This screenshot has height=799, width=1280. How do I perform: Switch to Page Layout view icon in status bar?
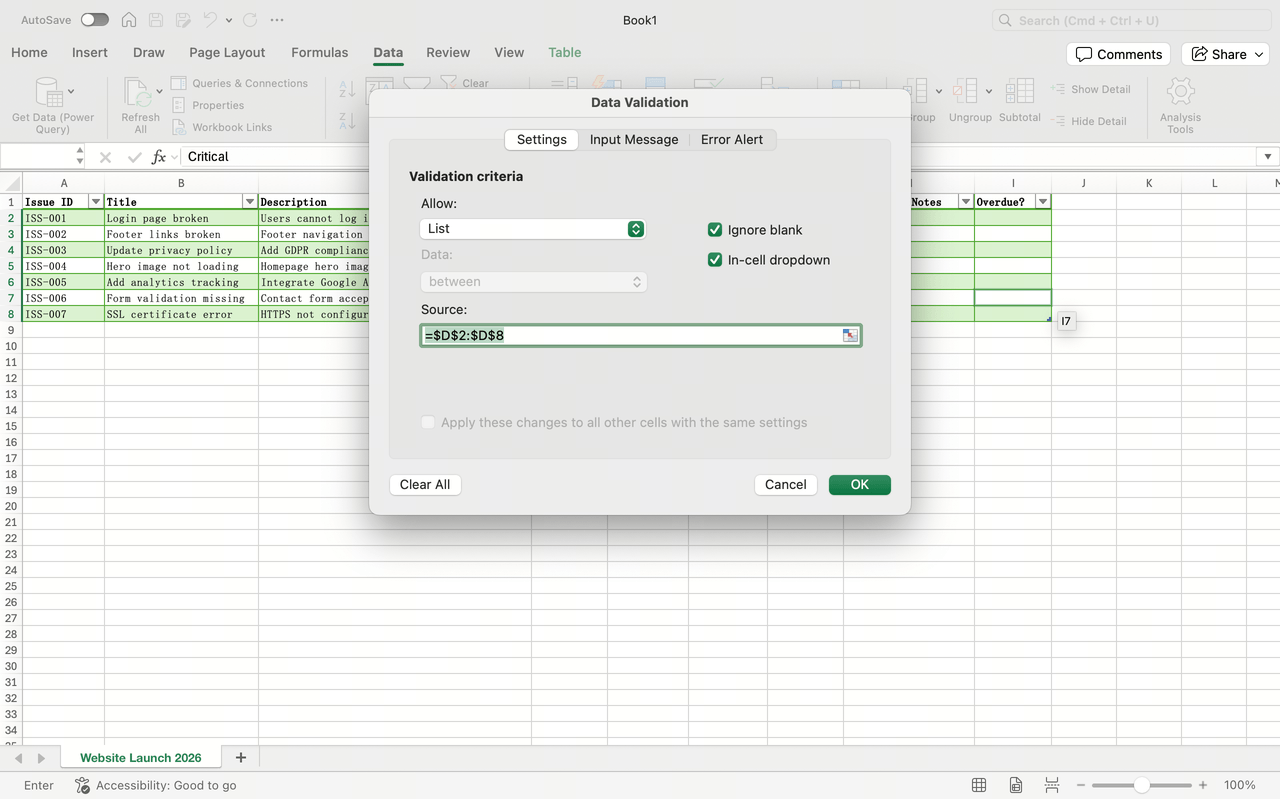(x=1016, y=785)
